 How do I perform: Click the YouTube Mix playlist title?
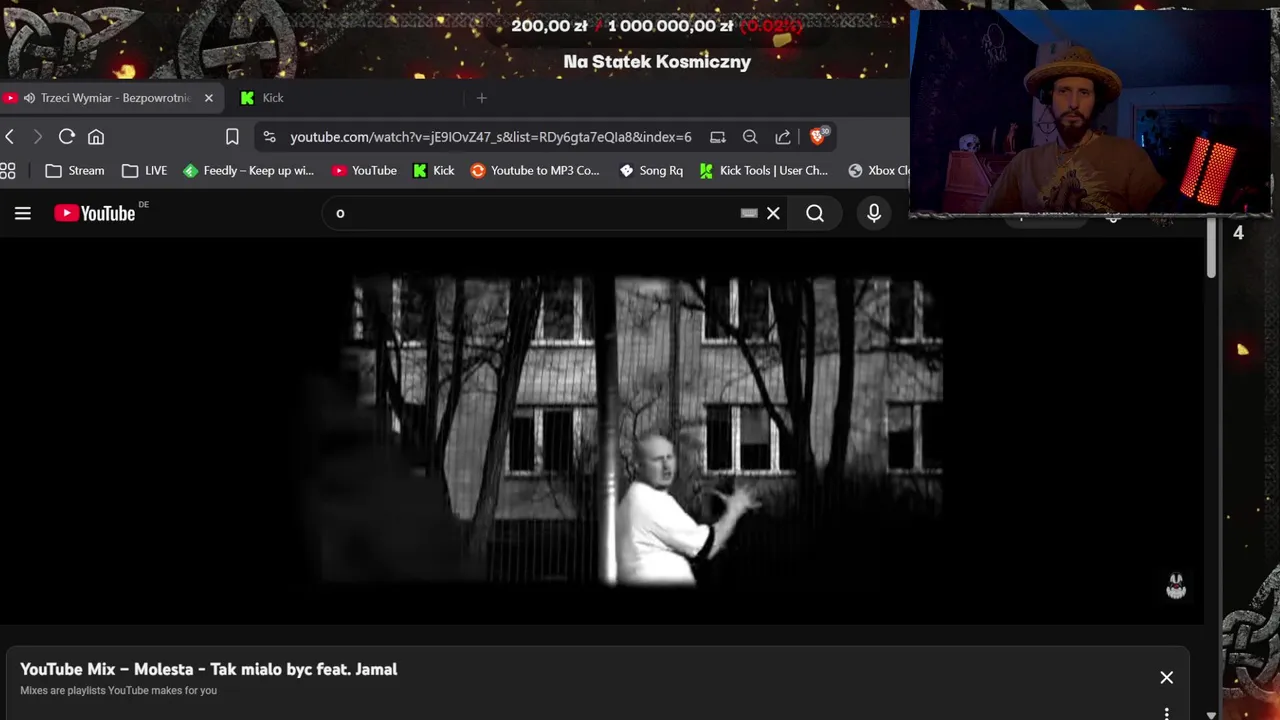point(209,669)
